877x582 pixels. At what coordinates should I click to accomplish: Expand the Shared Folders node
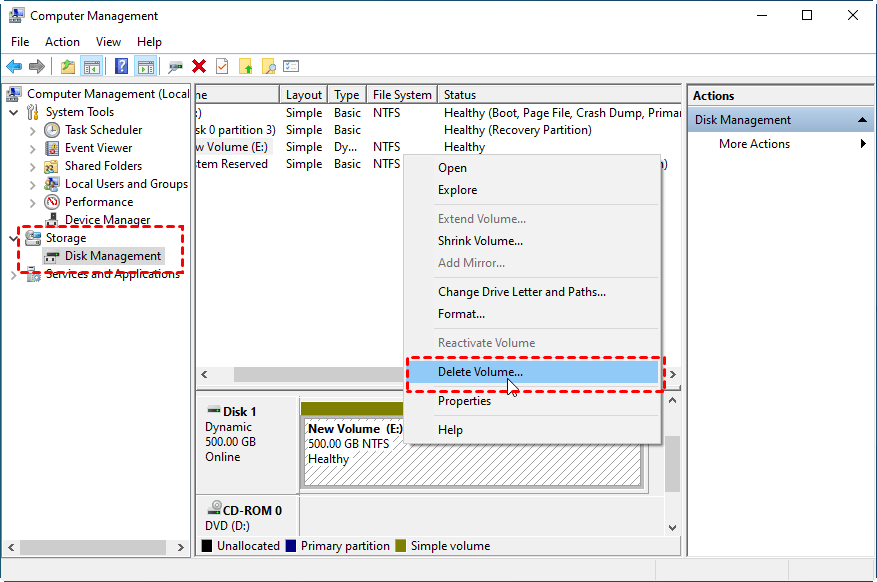pyautogui.click(x=32, y=167)
